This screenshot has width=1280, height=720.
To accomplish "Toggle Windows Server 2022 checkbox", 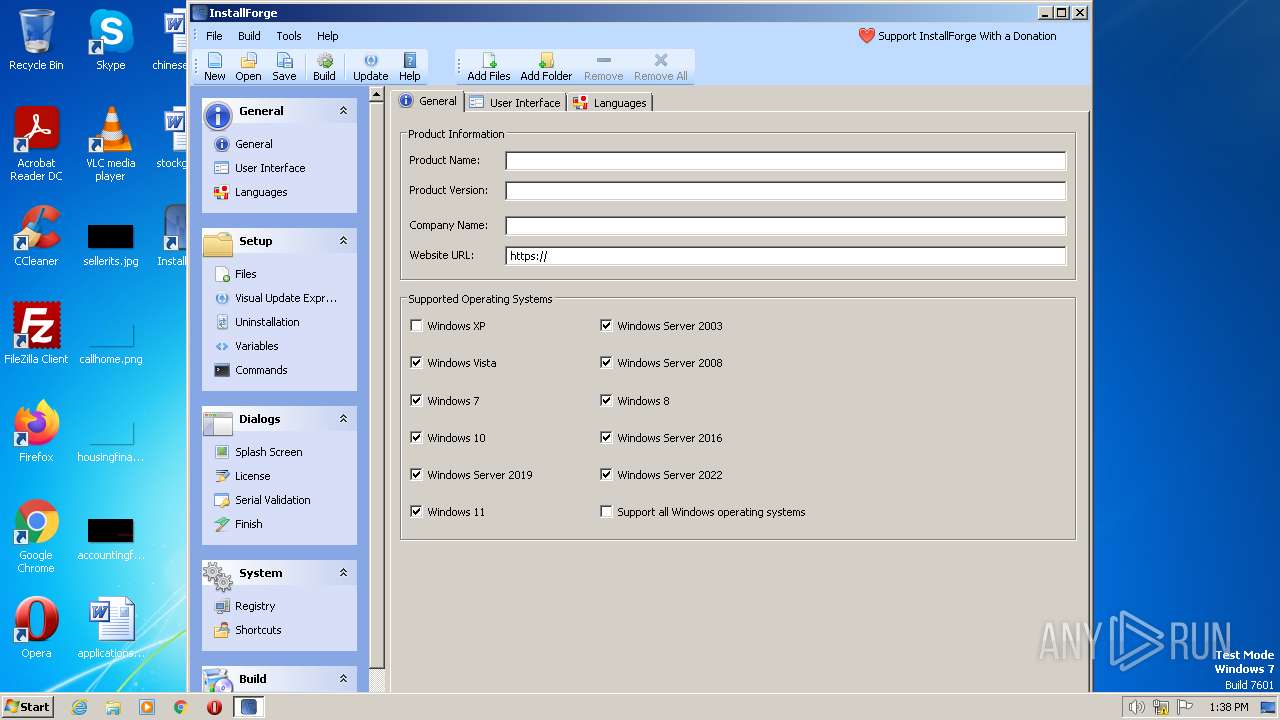I will (606, 475).
